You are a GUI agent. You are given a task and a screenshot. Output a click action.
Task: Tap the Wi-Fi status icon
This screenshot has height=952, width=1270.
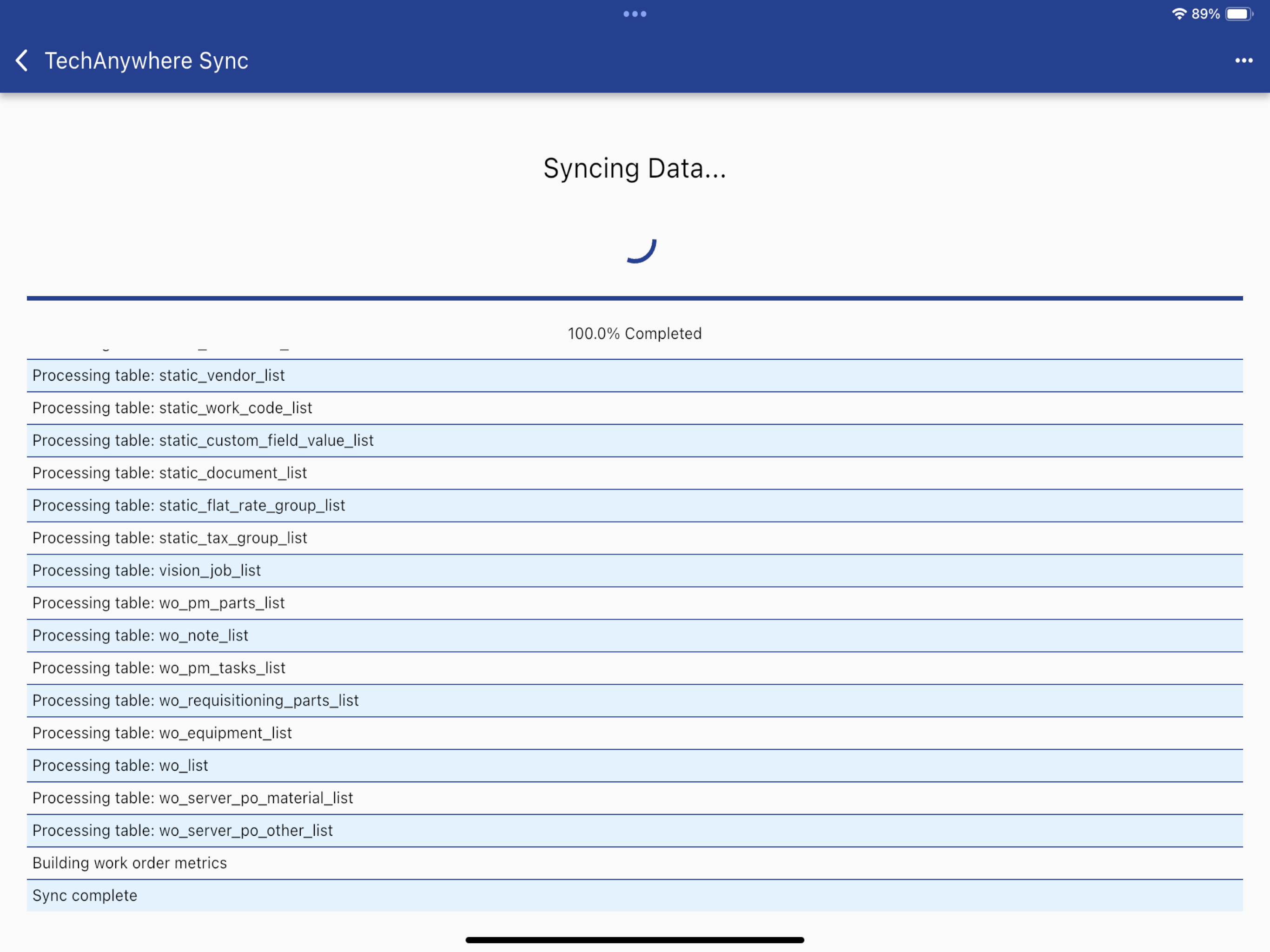click(1179, 14)
